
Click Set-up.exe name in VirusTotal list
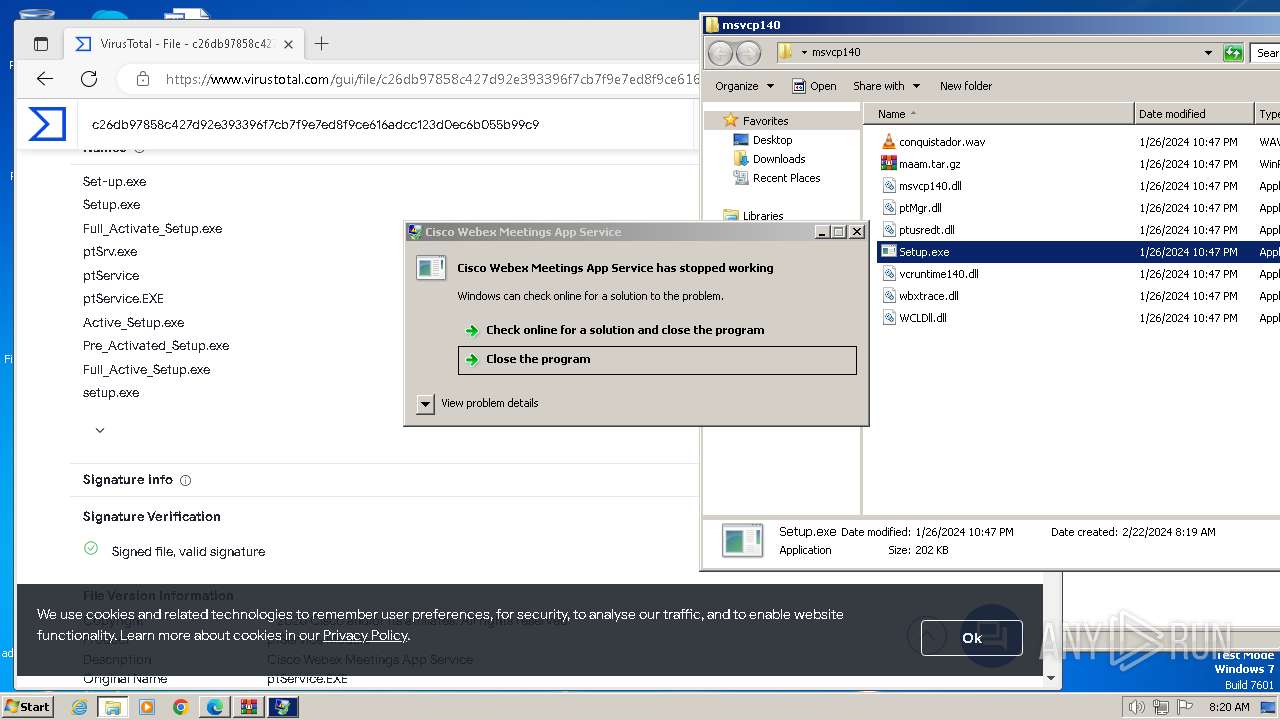point(115,182)
